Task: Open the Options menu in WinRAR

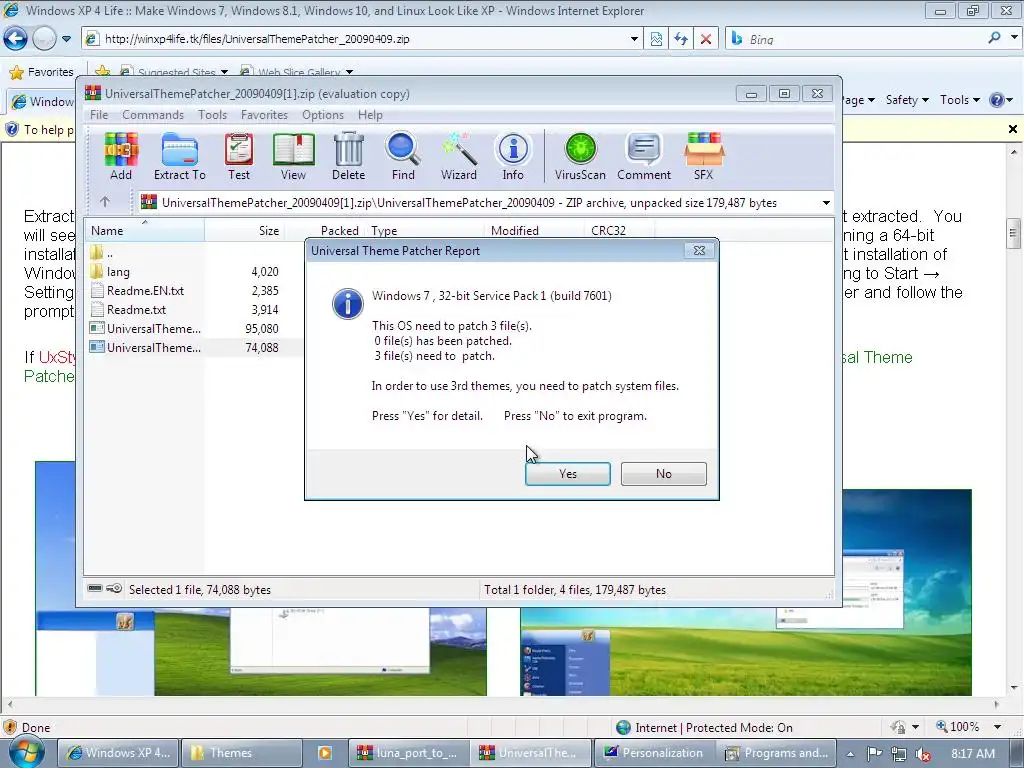Action: (x=323, y=114)
